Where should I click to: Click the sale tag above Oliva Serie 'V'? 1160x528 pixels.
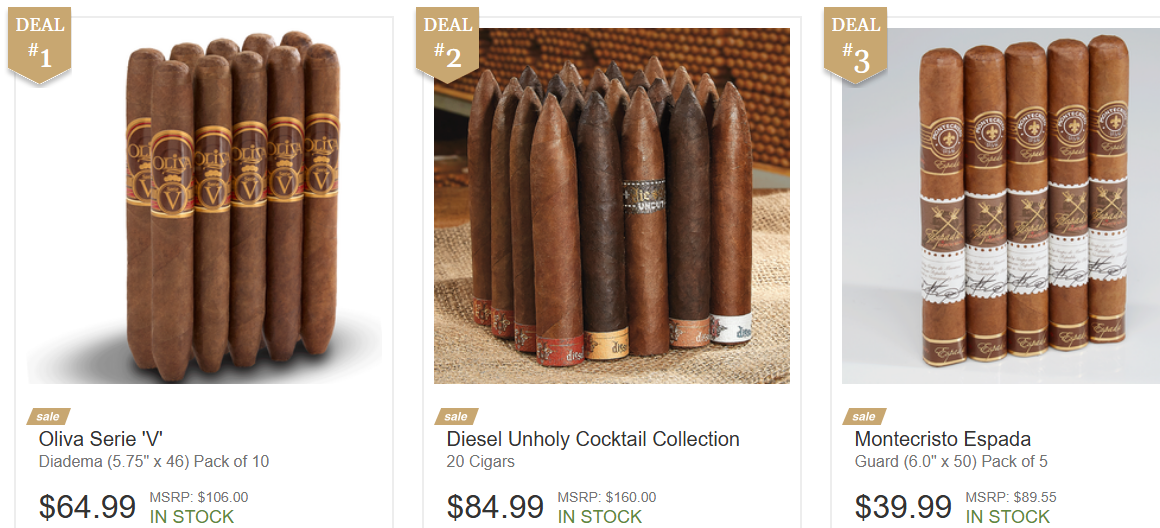click(x=48, y=416)
